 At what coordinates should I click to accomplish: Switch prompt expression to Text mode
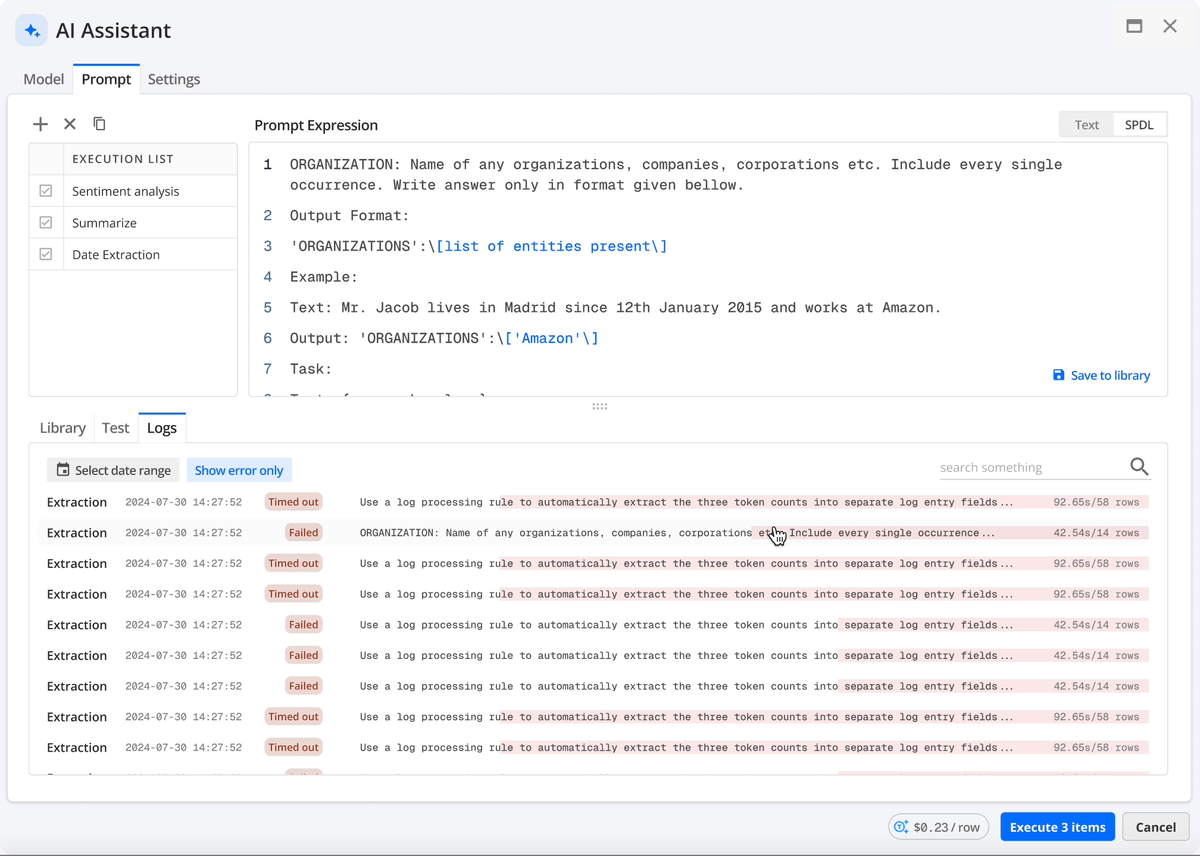click(x=1086, y=125)
